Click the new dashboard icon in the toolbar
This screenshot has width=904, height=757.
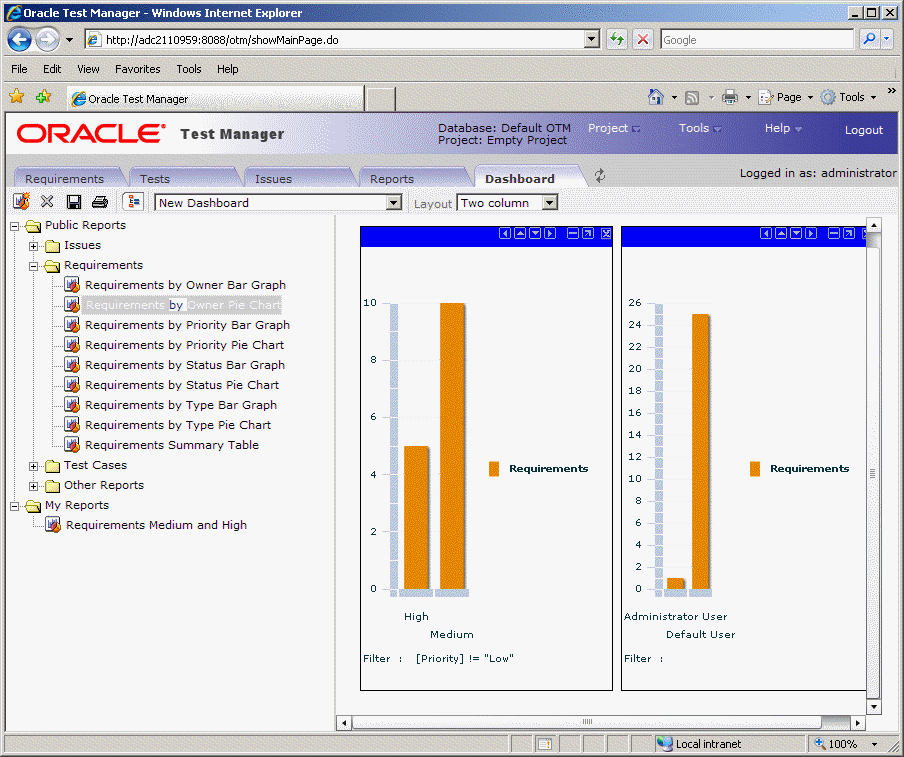(21, 201)
